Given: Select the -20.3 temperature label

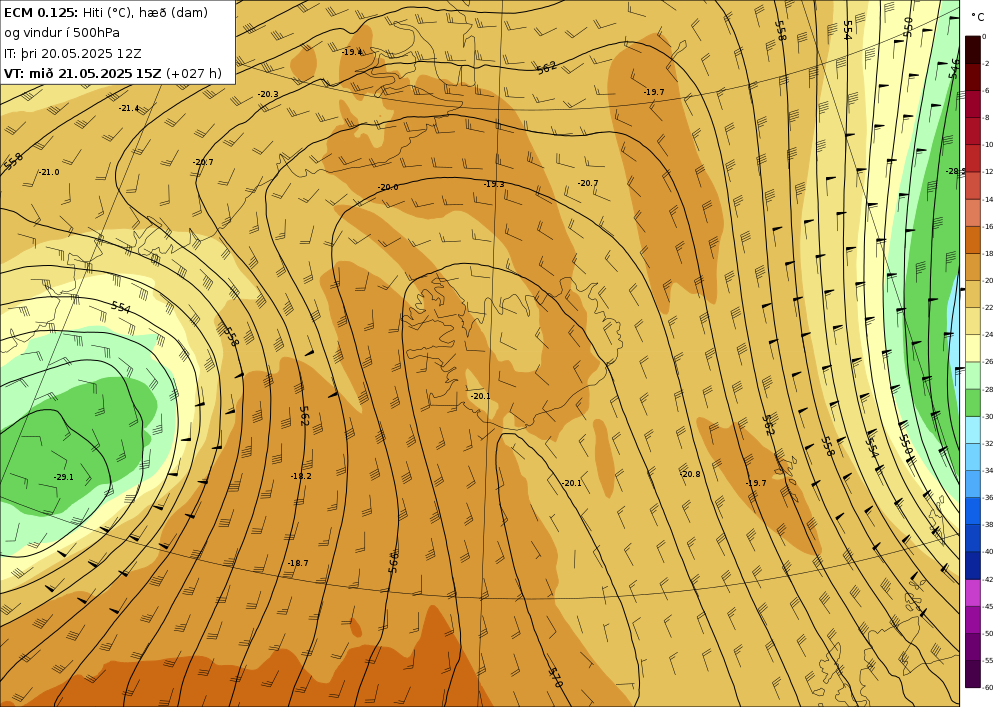Looking at the screenshot, I should 268,94.
